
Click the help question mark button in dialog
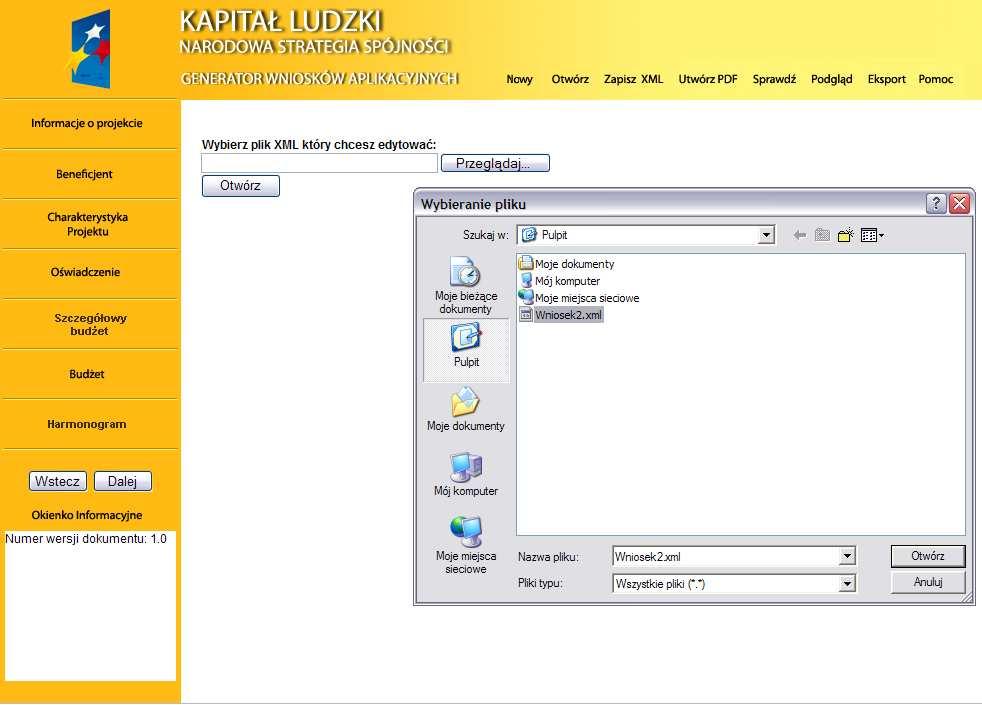coord(936,203)
